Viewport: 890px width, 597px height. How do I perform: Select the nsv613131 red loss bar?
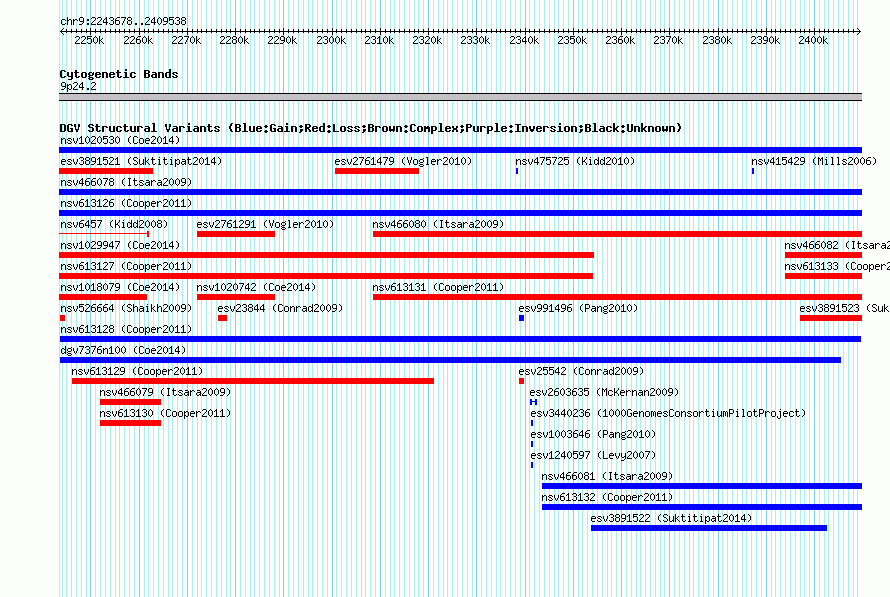(618, 297)
